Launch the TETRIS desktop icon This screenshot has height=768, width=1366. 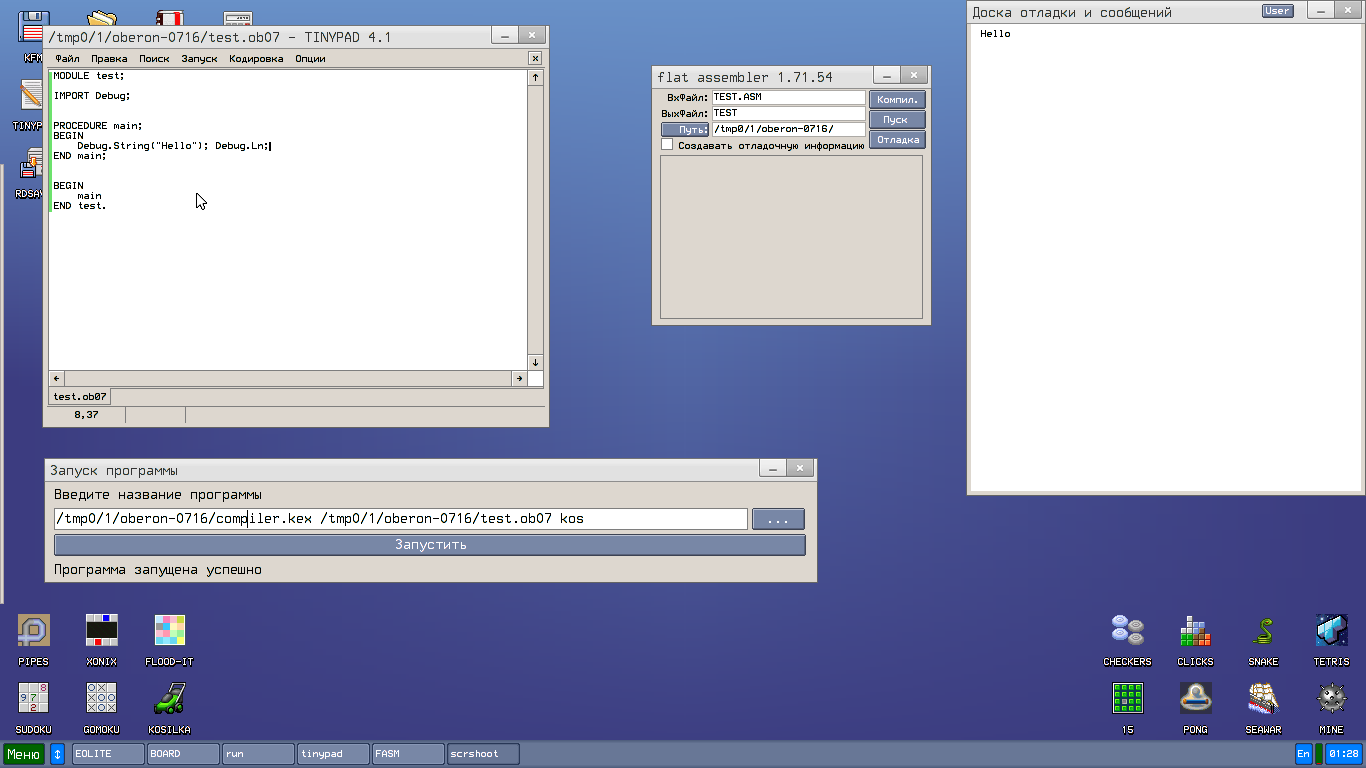1331,632
